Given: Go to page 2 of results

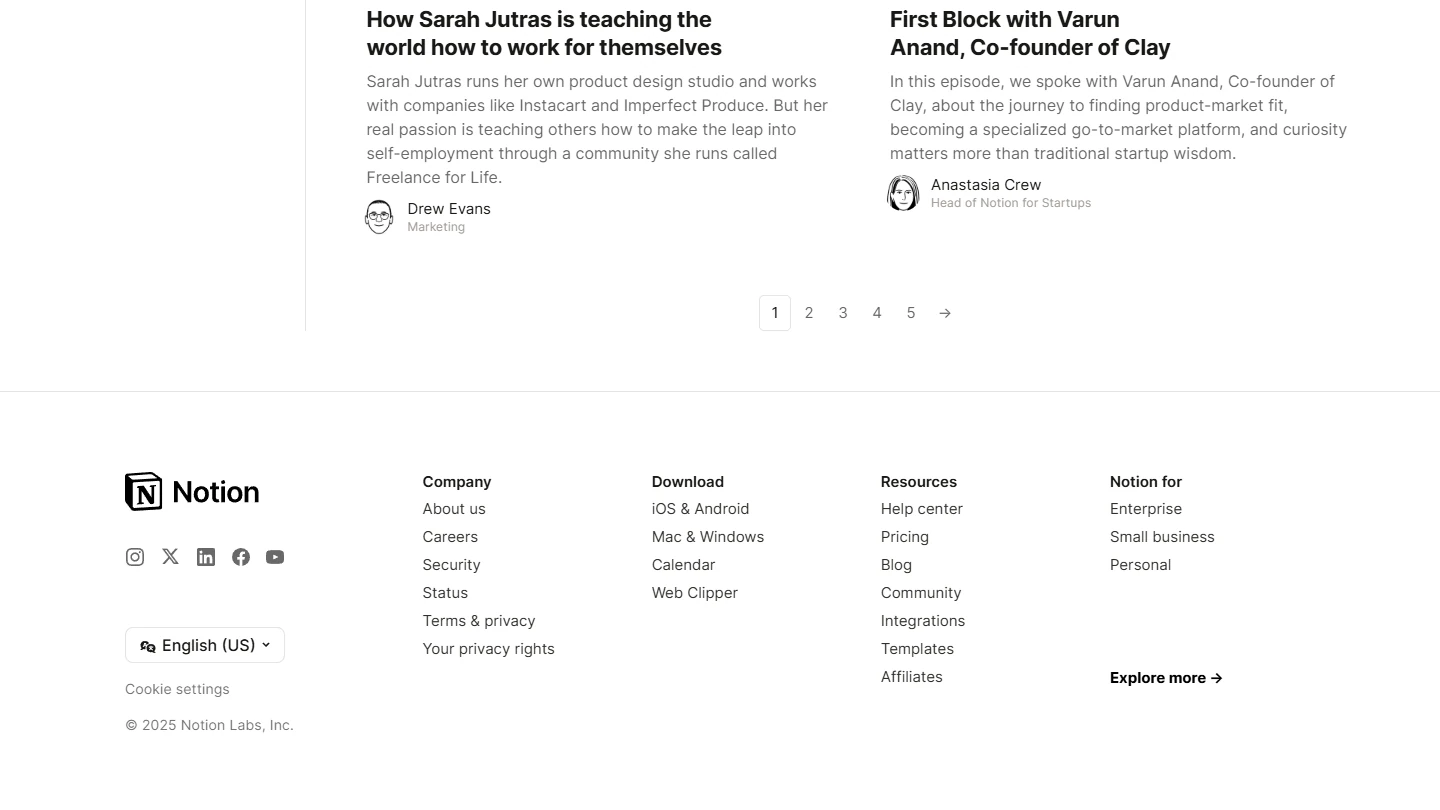Looking at the screenshot, I should pos(809,313).
